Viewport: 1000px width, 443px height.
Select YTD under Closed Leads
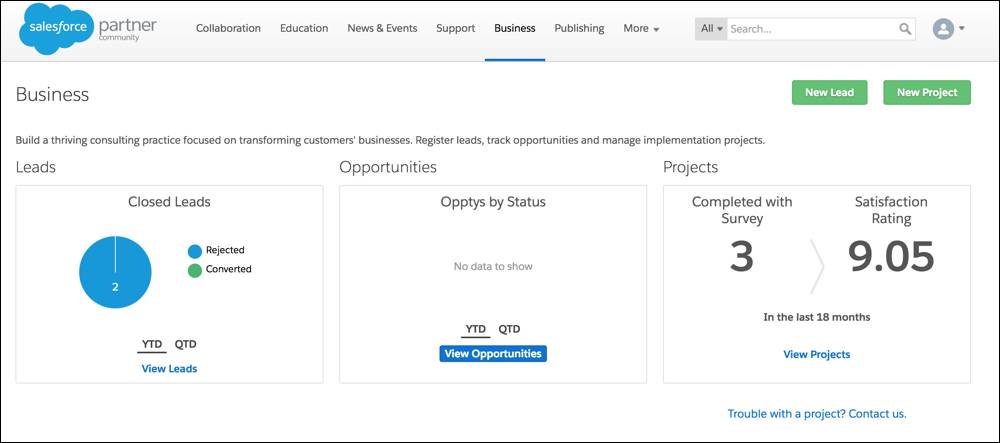coord(152,344)
